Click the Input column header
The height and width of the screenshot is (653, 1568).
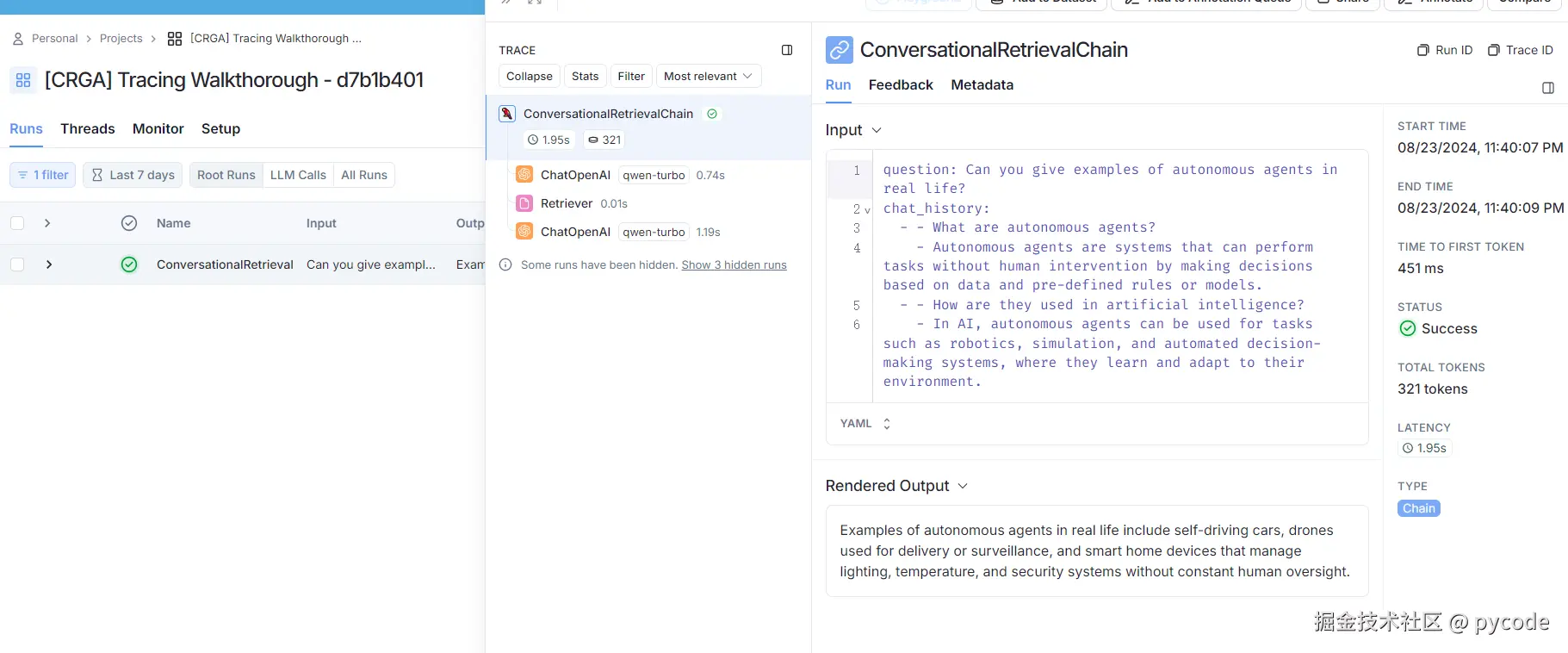(321, 223)
